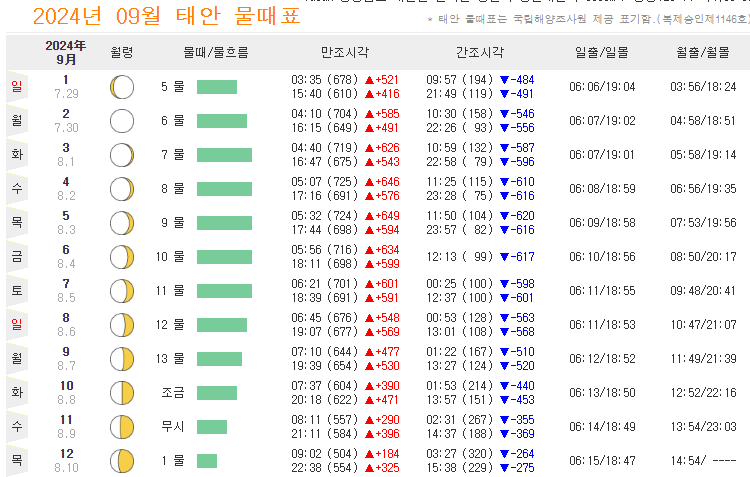750x477 pixels.
Task: Click the 월령 column header
Action: pos(121,52)
